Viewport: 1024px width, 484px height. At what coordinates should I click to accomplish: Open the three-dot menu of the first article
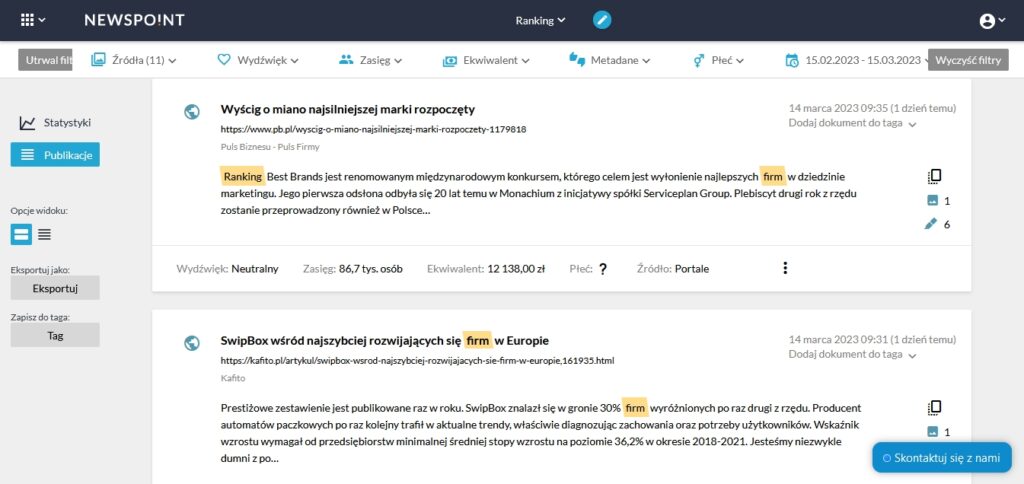pos(785,268)
